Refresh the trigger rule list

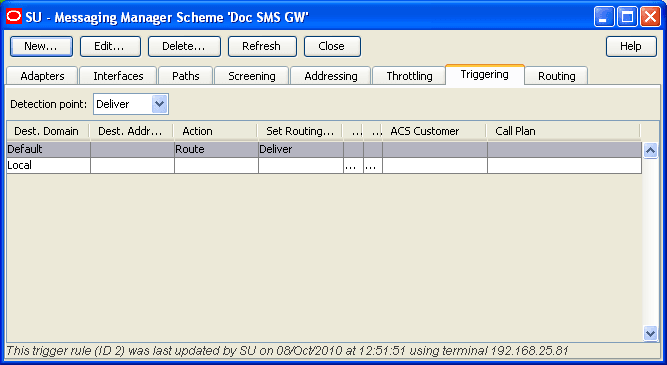(262, 46)
